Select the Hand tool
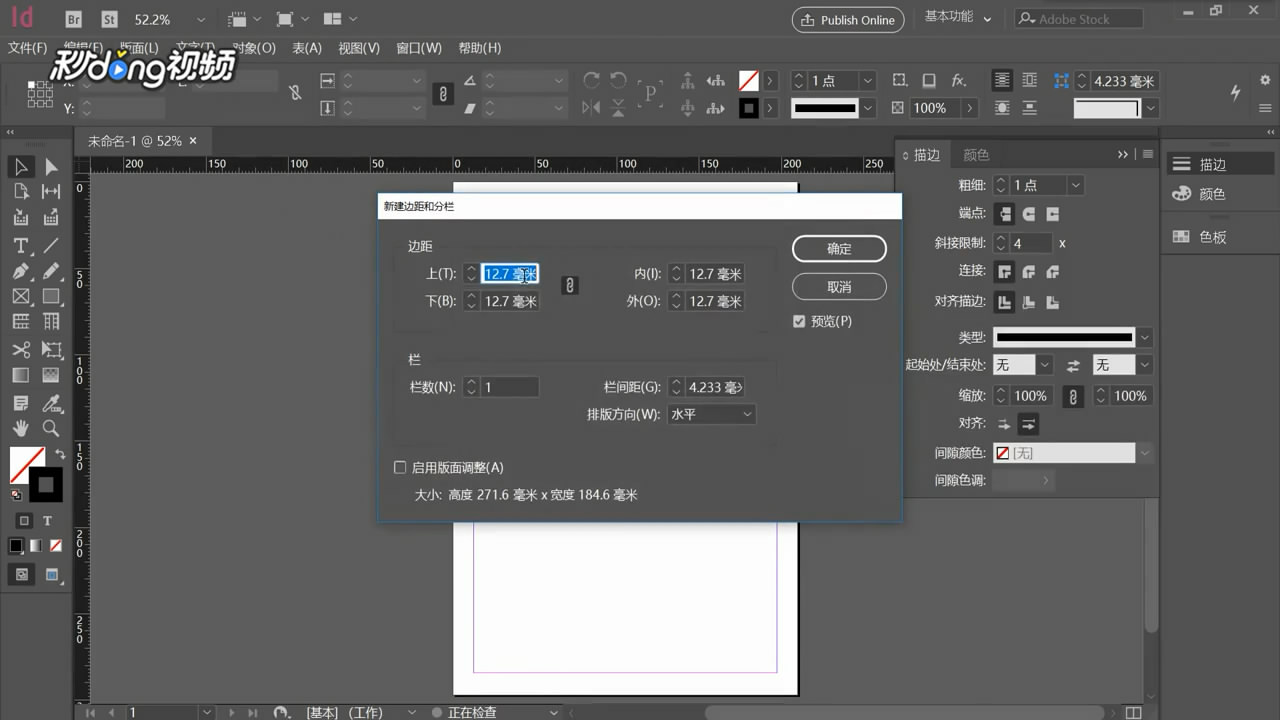The height and width of the screenshot is (720, 1280). point(21,428)
